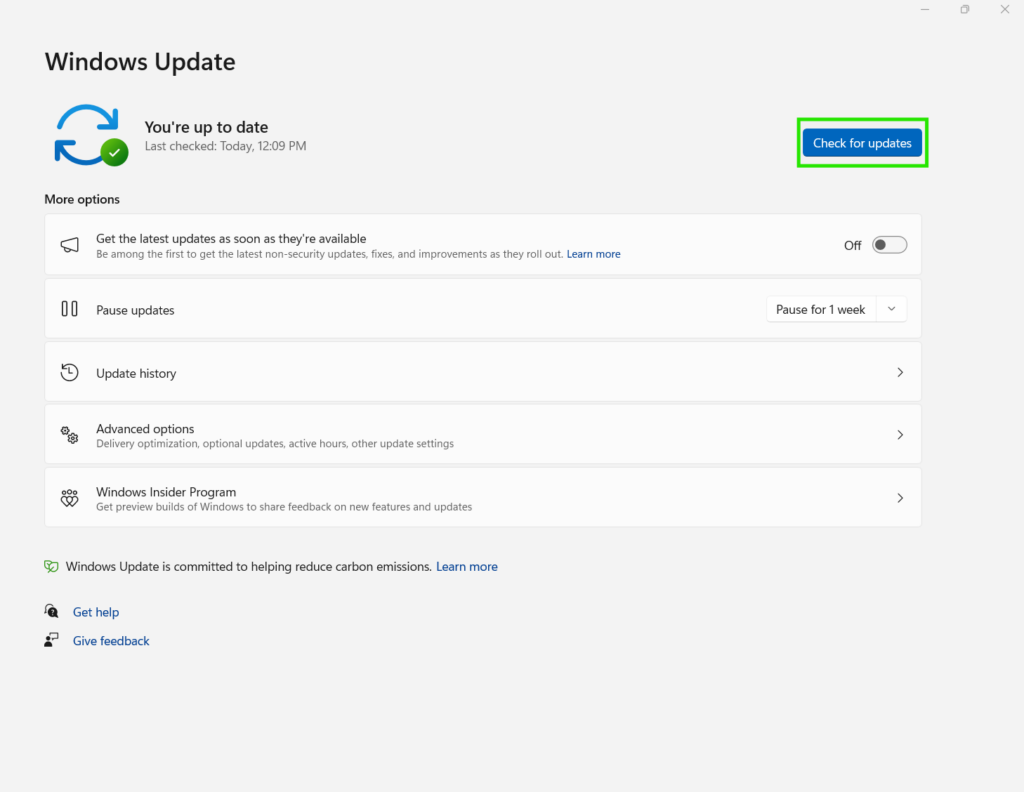
Task: Click the Pause updates label
Action: point(135,310)
